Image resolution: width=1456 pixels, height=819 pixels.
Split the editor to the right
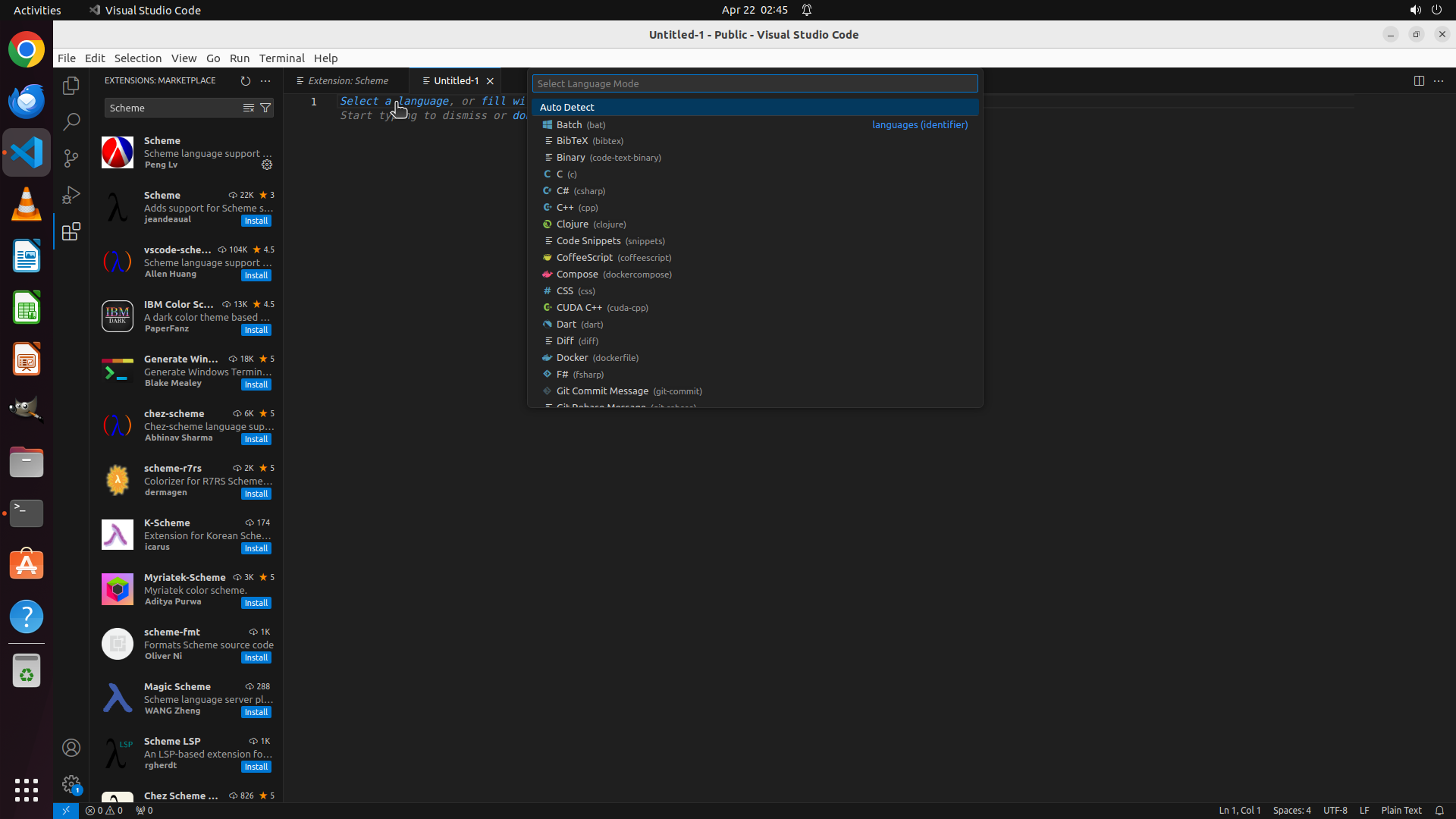click(x=1418, y=80)
